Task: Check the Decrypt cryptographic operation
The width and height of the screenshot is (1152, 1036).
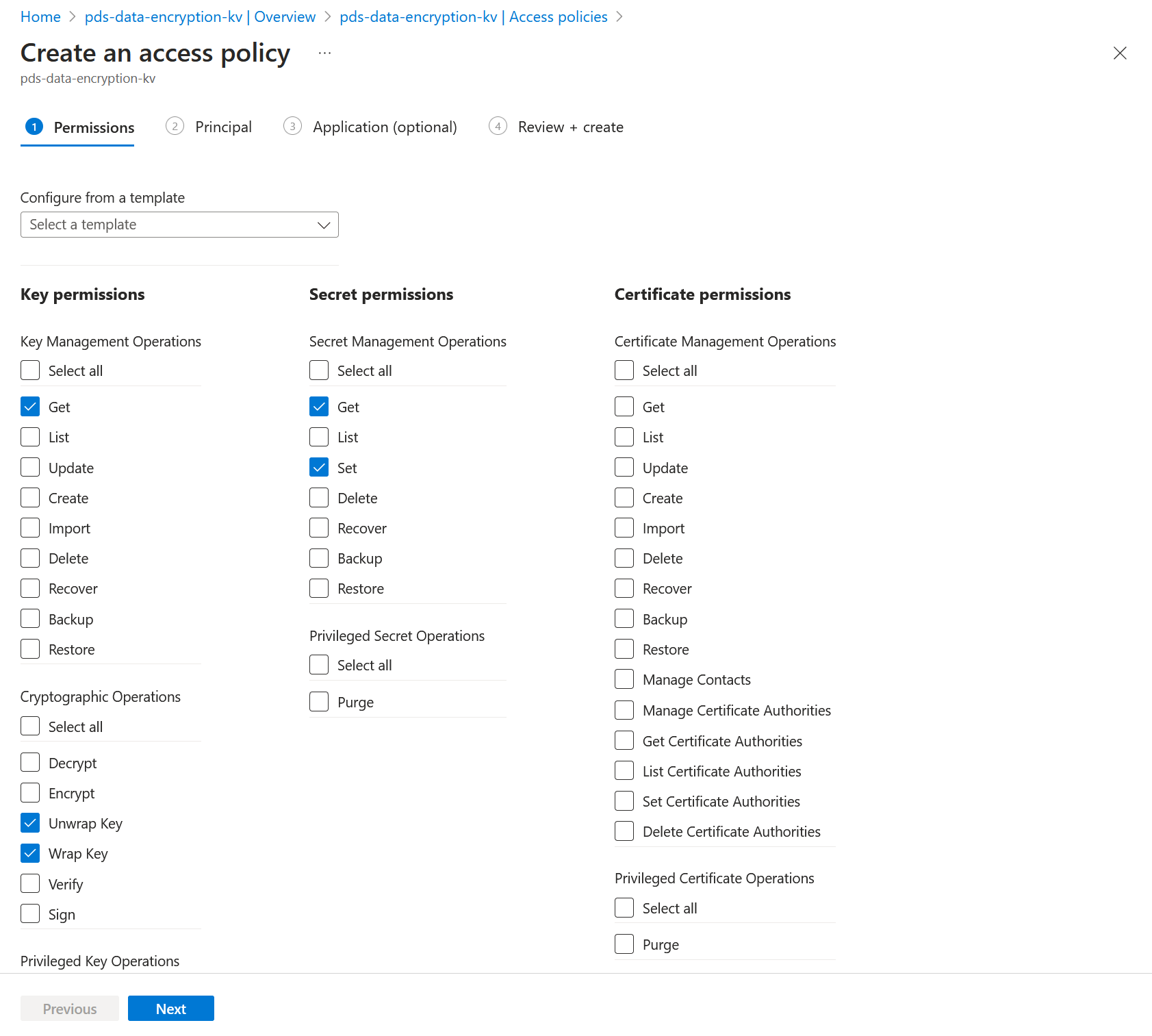Action: 29,761
